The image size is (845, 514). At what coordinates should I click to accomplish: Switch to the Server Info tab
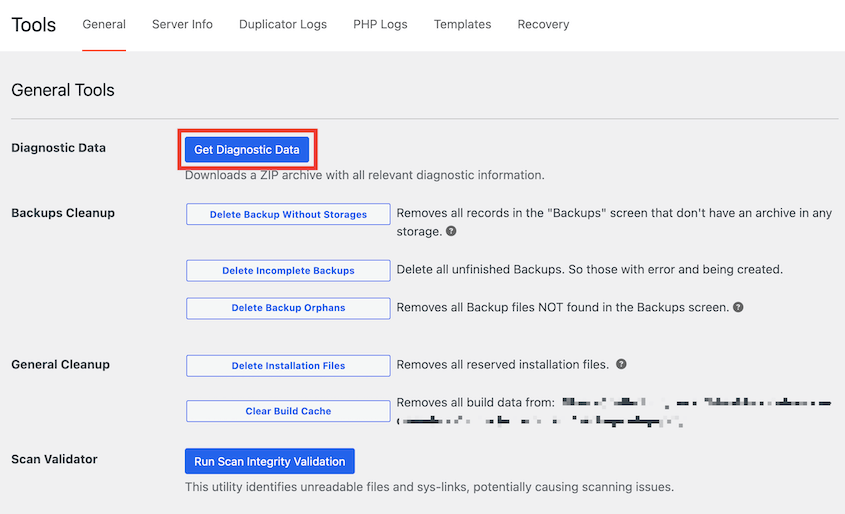182,24
